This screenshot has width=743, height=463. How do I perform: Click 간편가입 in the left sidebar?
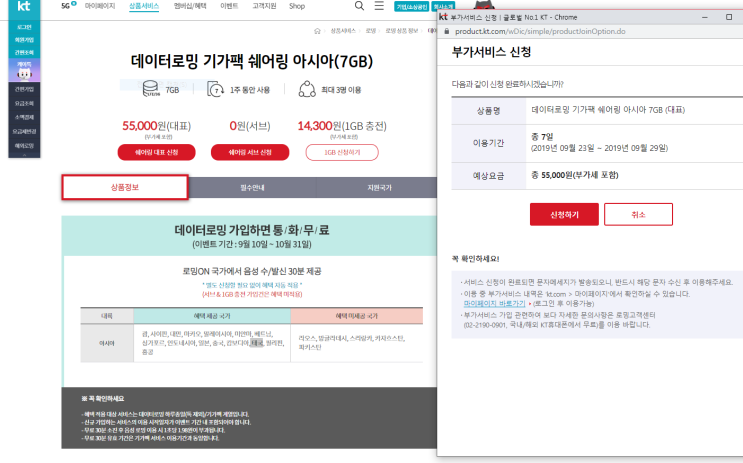pos(24,89)
